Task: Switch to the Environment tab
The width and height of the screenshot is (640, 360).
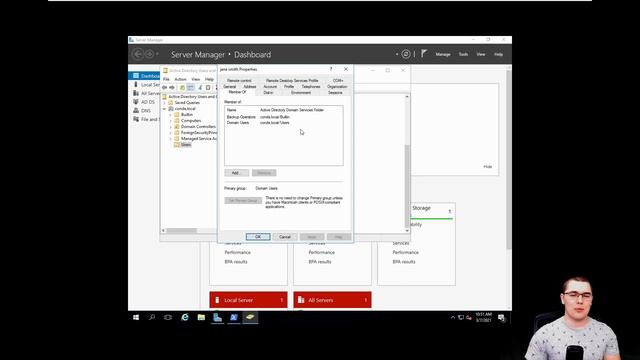Action: 301,93
